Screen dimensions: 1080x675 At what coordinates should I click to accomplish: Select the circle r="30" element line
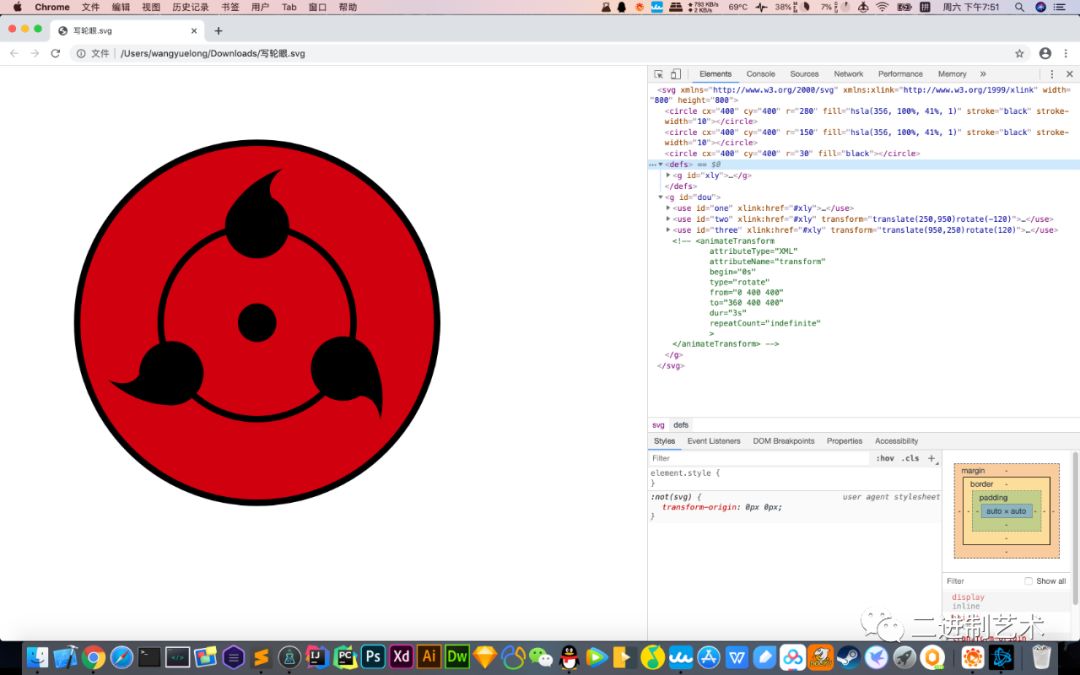(792, 154)
